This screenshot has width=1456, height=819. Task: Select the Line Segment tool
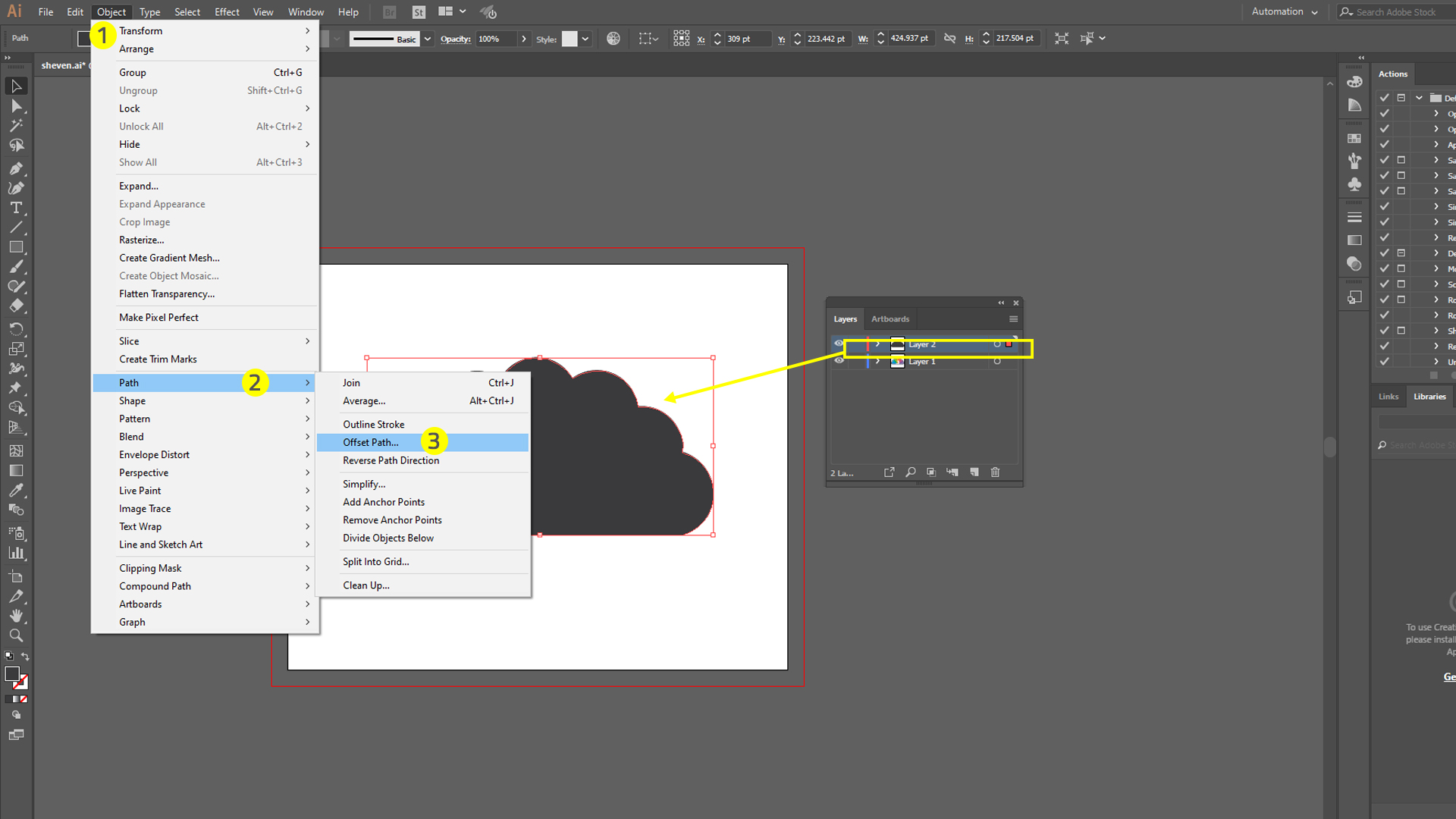coord(16,227)
